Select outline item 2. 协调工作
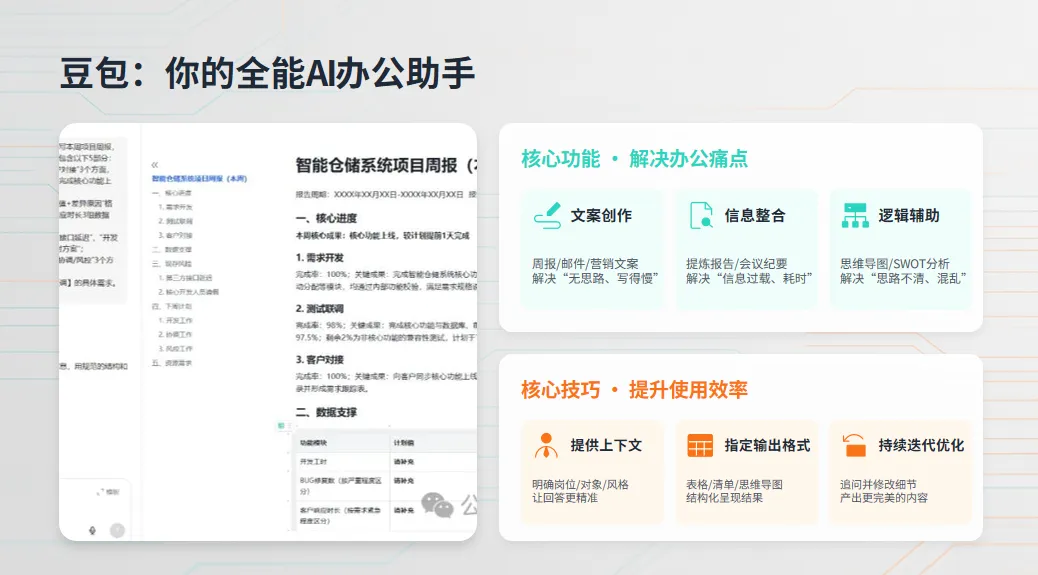The image size is (1038, 575). pyautogui.click(x=175, y=334)
